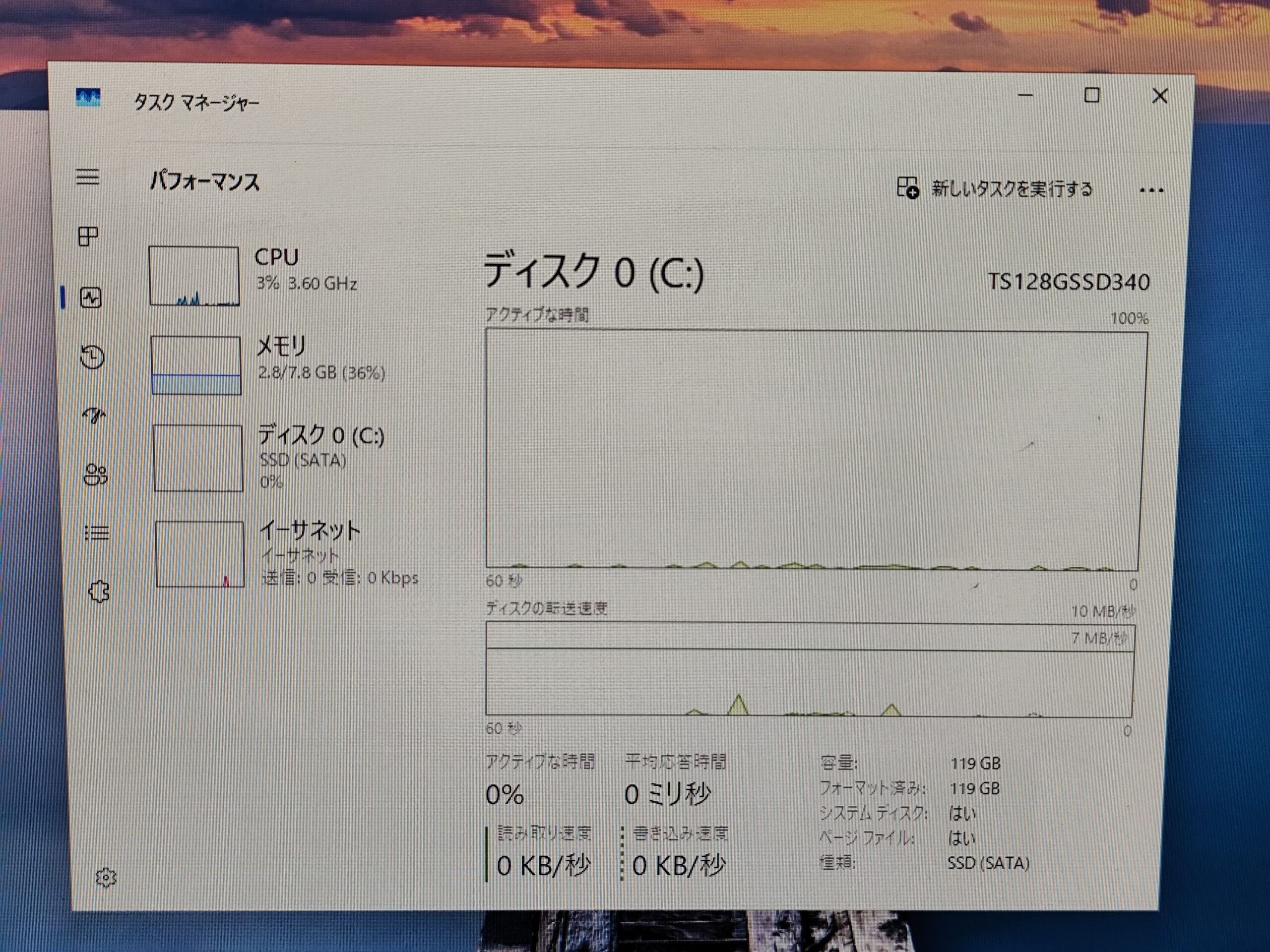Open Task Manager settings gear
This screenshot has height=952, width=1270.
point(106,878)
